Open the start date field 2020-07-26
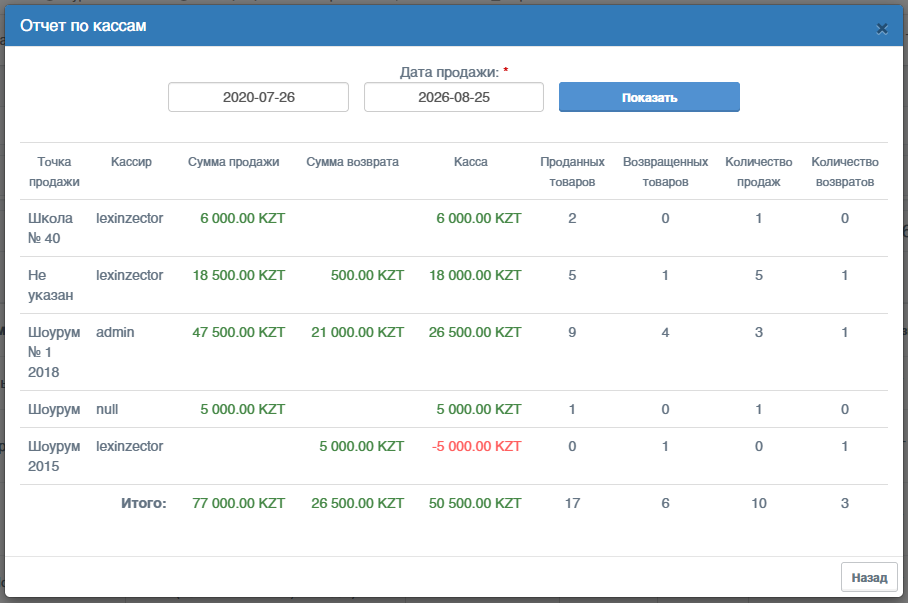This screenshot has width=908, height=603. point(258,97)
